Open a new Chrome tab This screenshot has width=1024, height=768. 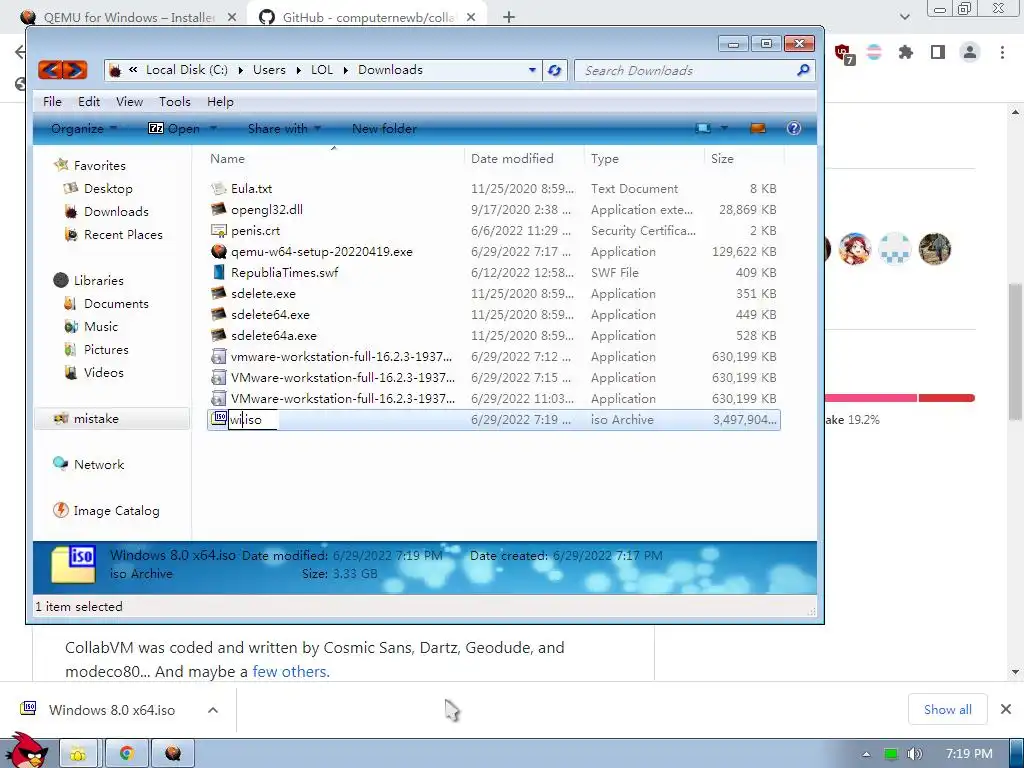pyautogui.click(x=509, y=17)
